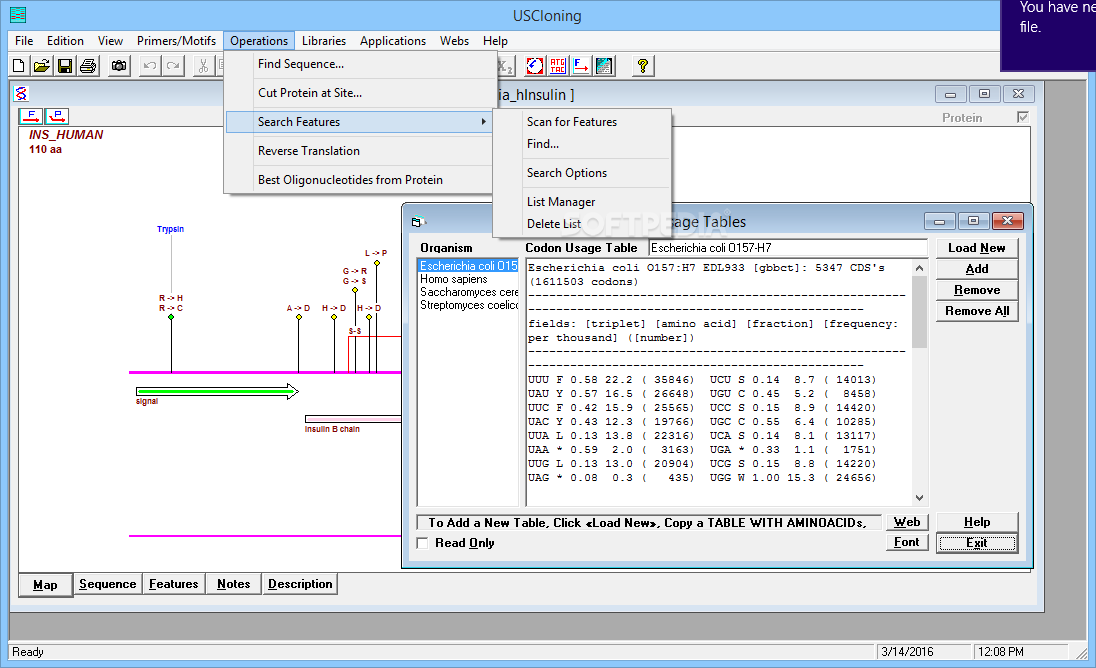Switch to the Features tab
The image size is (1096, 668).
[x=173, y=583]
